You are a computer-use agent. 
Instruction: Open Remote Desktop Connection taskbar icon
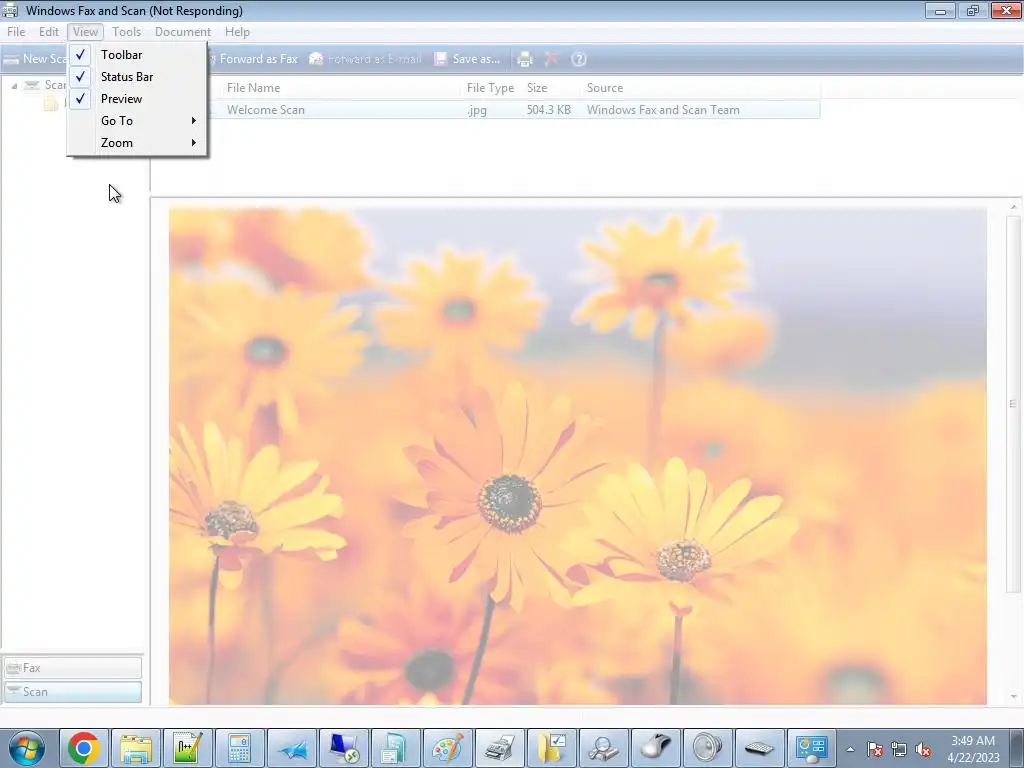click(344, 748)
